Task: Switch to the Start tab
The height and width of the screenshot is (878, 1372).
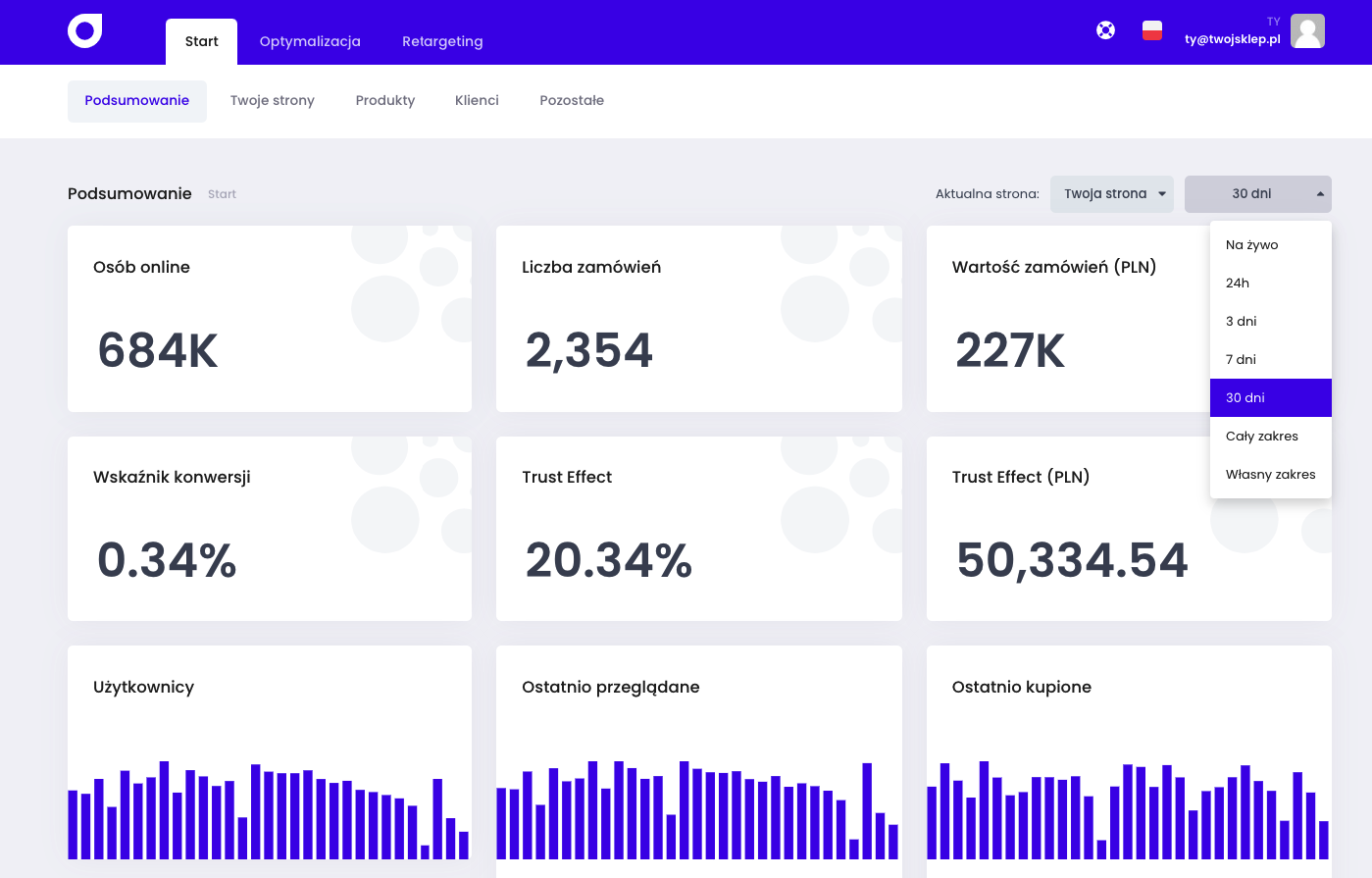Action: coord(201,41)
